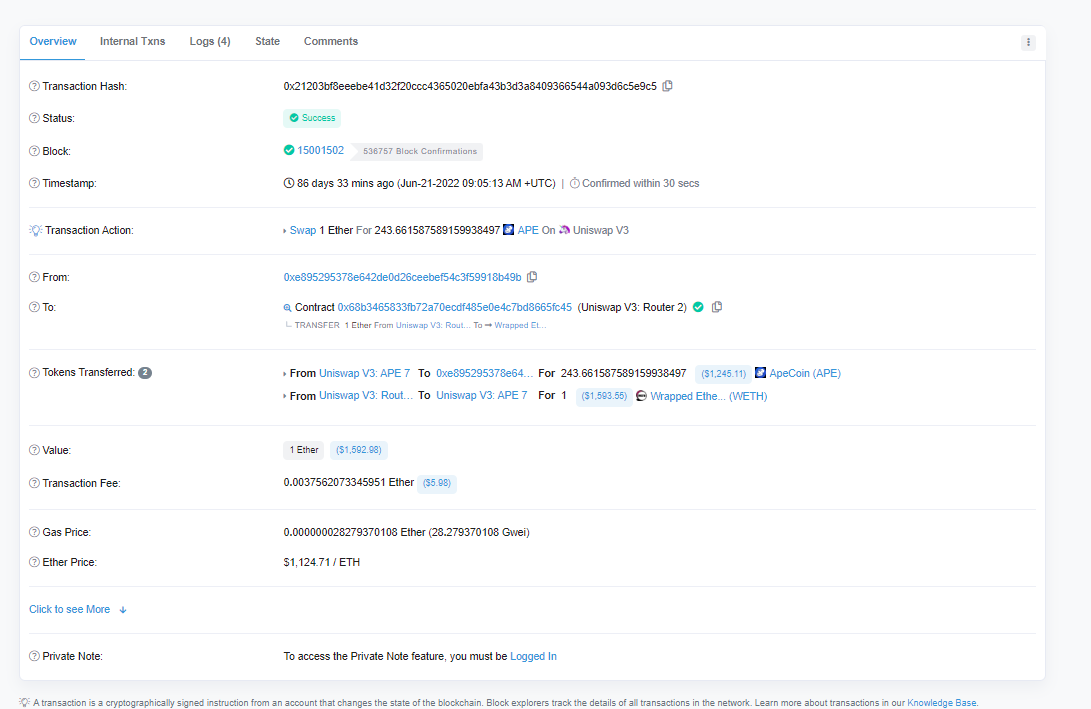Click the $1,592.98 value badge
1091x709 pixels.
point(359,450)
